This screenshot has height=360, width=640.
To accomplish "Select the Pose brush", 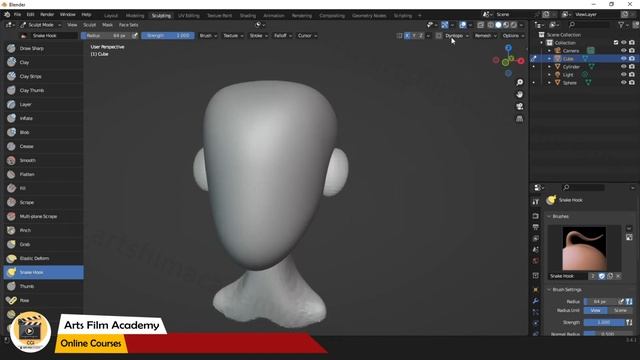I will coord(43,300).
